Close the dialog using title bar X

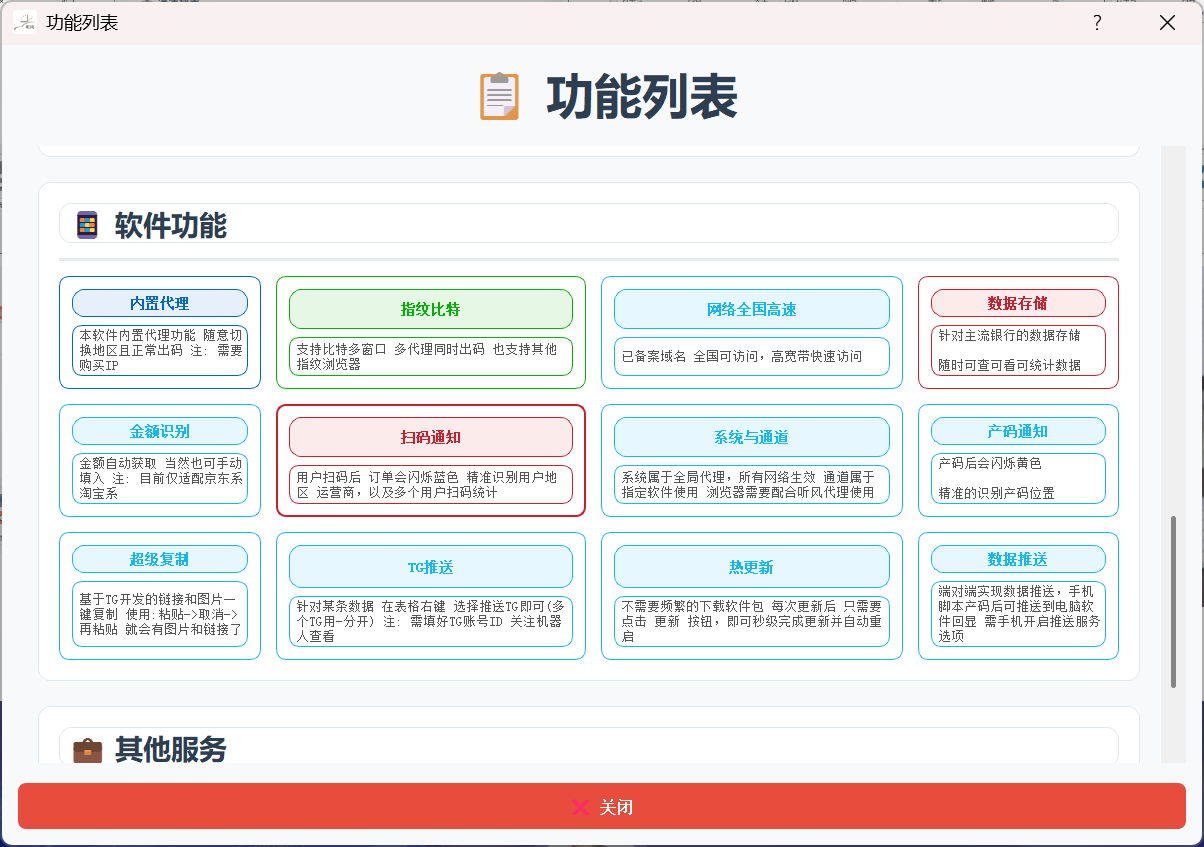1167,22
